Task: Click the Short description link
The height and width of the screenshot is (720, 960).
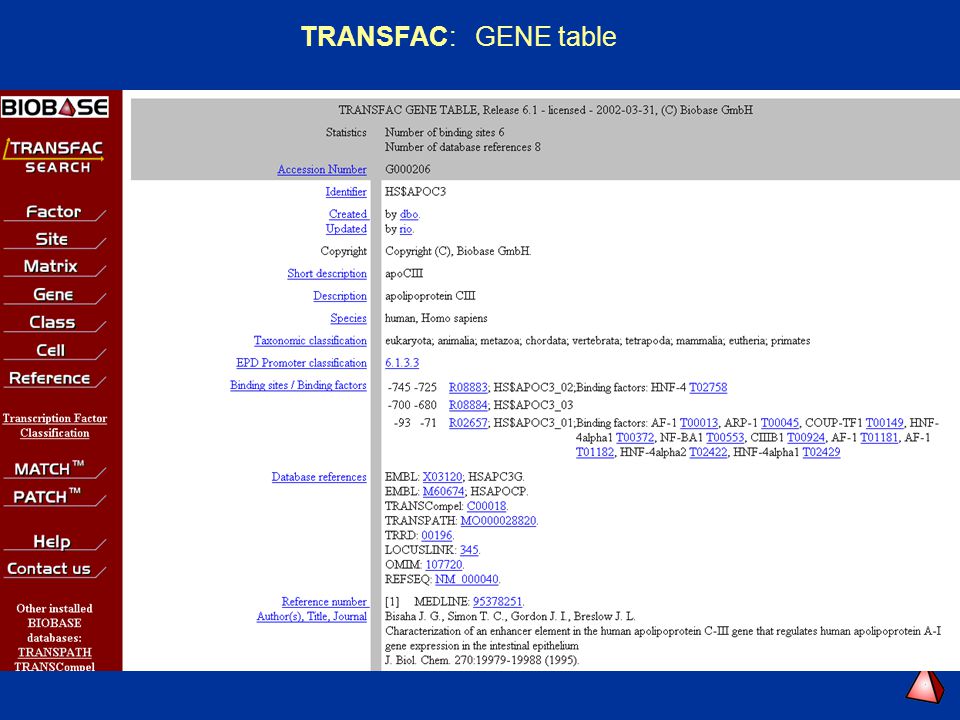Action: (x=327, y=274)
